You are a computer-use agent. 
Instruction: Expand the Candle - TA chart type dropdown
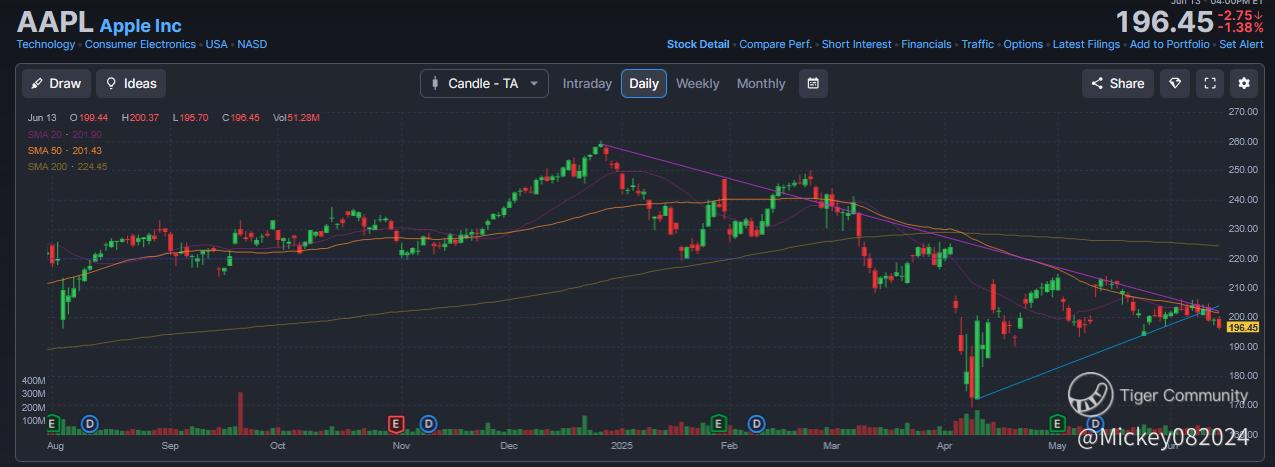point(484,84)
